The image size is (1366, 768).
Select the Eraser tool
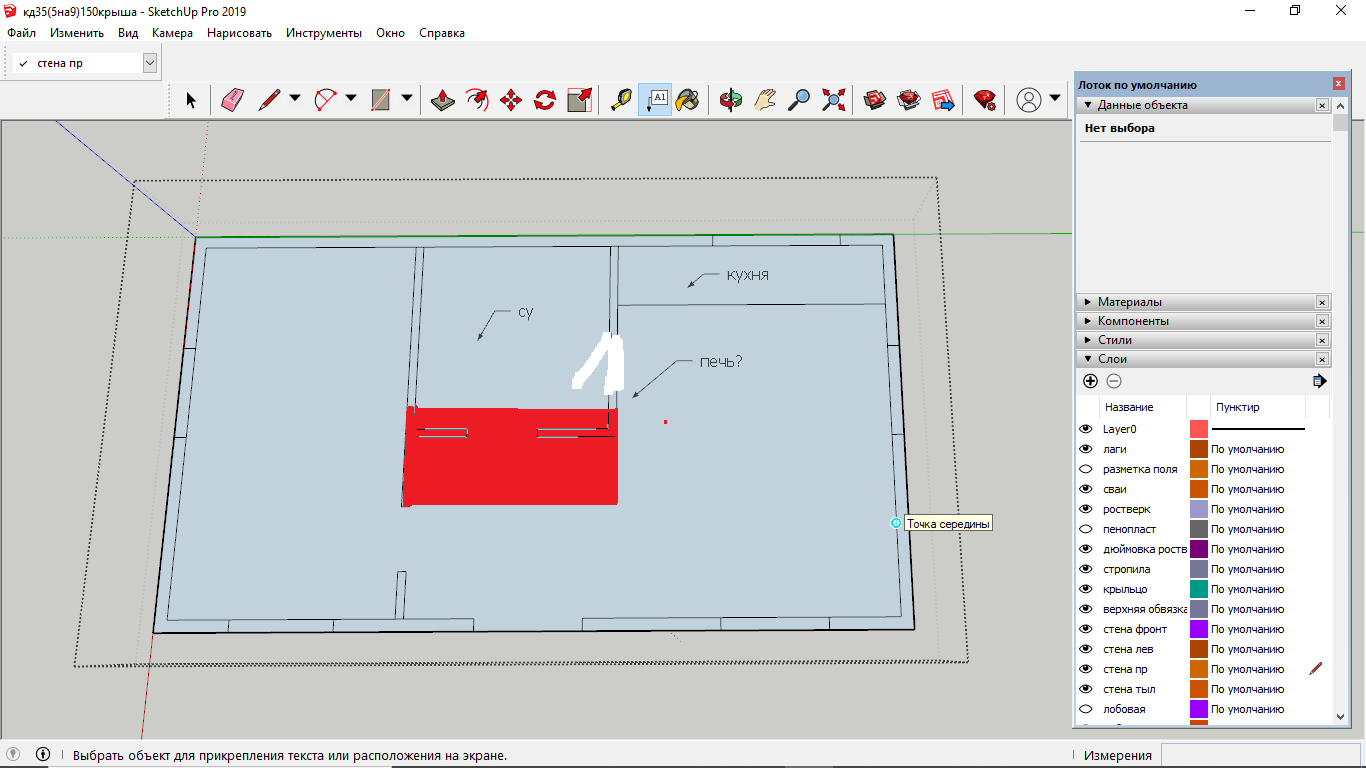click(233, 99)
